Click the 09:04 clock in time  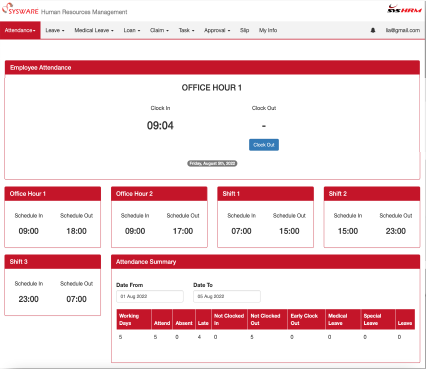[160, 126]
